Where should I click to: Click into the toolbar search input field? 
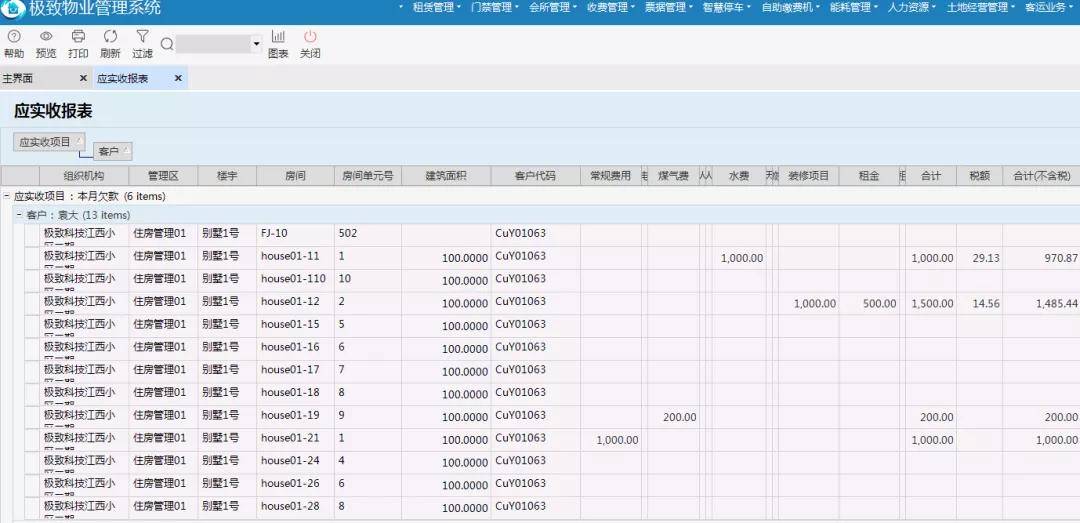(x=214, y=44)
